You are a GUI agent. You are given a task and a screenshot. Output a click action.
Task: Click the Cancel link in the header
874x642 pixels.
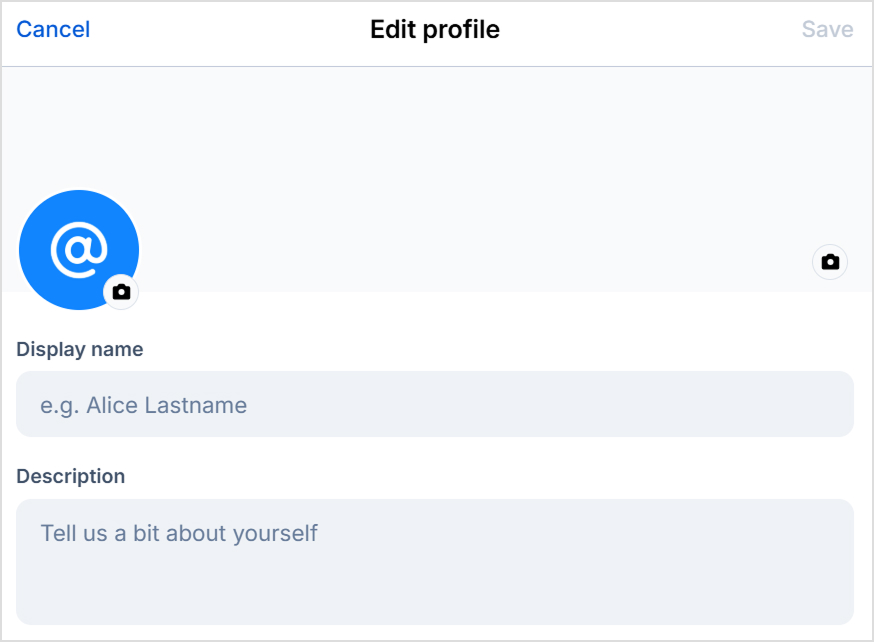coord(52,29)
